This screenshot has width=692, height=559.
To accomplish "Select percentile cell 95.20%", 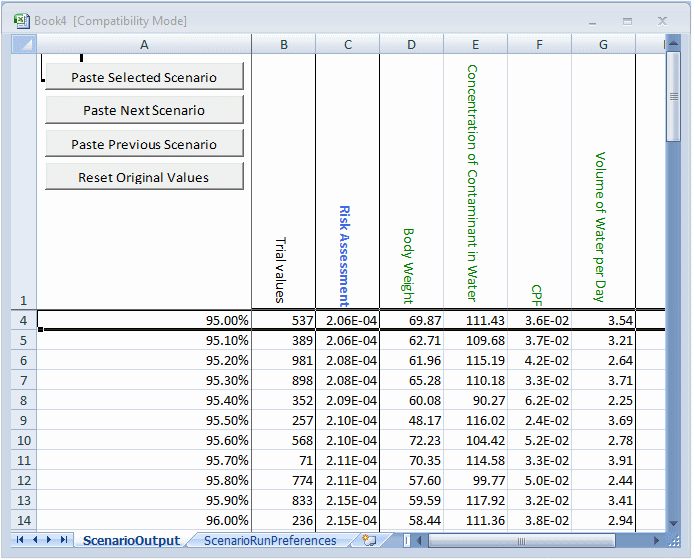I will tap(144, 360).
